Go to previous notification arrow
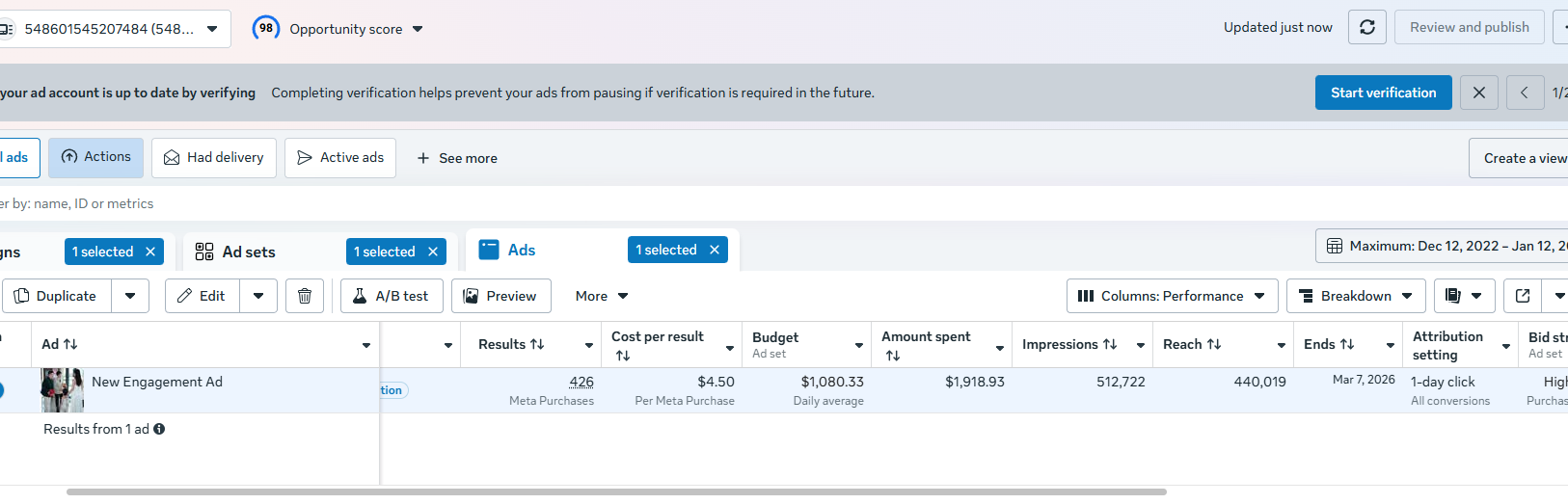 coord(1525,93)
